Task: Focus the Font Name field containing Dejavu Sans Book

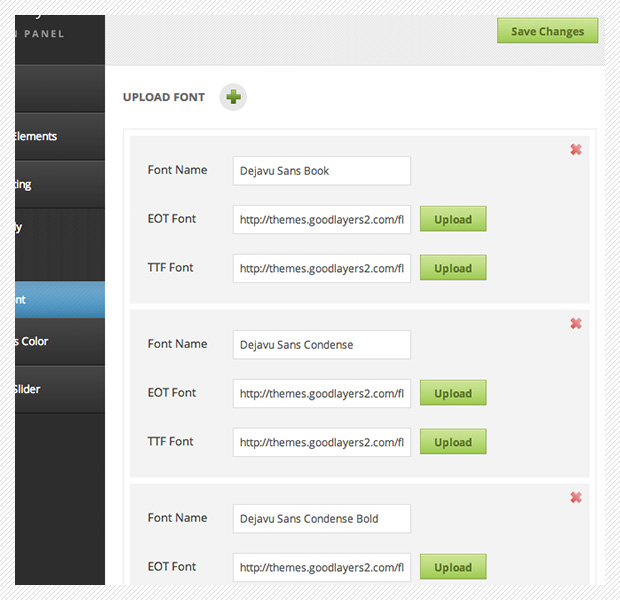Action: [321, 171]
